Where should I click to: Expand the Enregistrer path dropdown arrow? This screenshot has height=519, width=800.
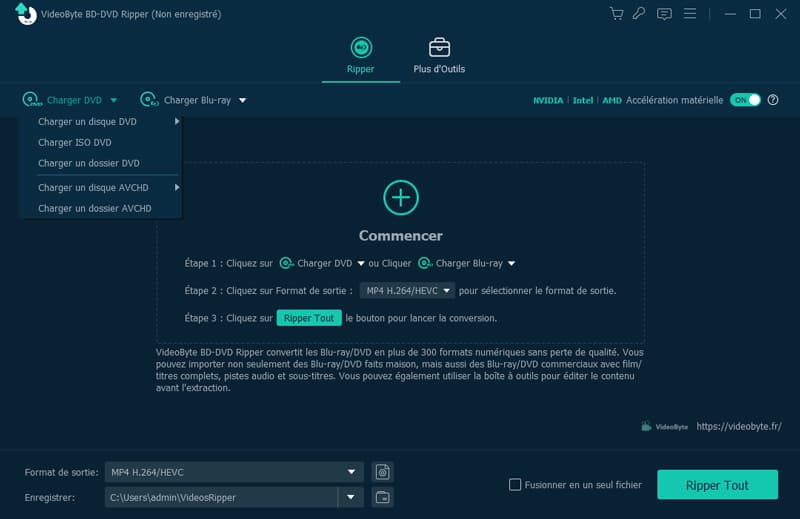coord(351,497)
